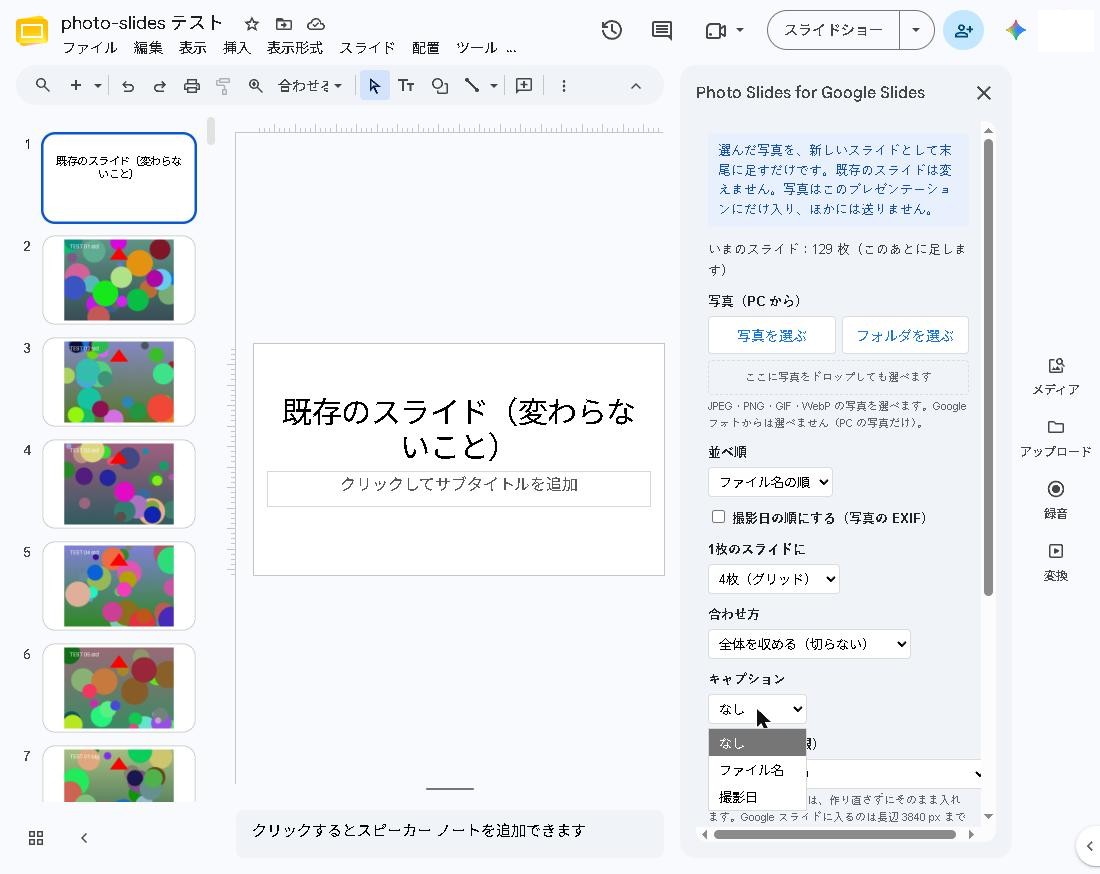Open the スライド menu

coord(367,48)
